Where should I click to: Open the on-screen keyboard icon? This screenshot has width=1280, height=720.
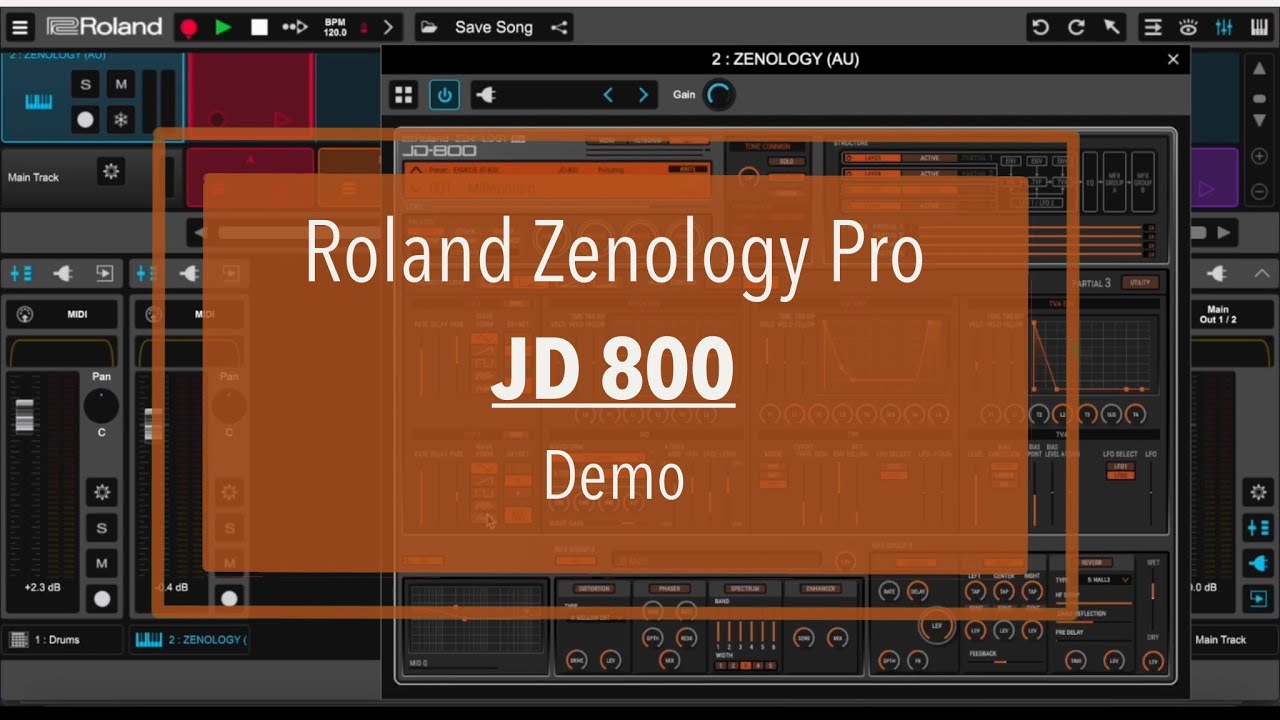coord(1259,27)
